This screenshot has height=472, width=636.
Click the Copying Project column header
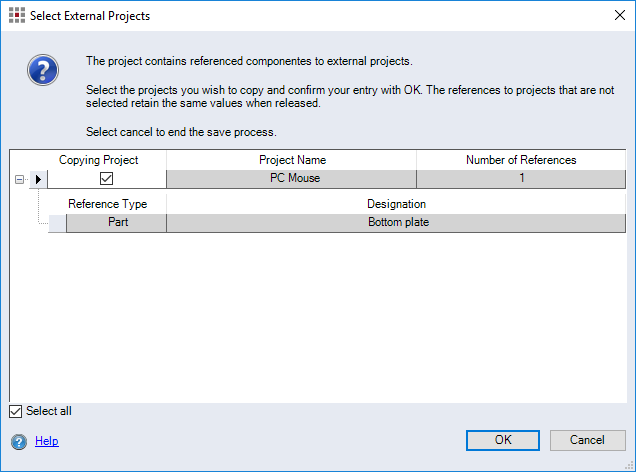[x=98, y=160]
